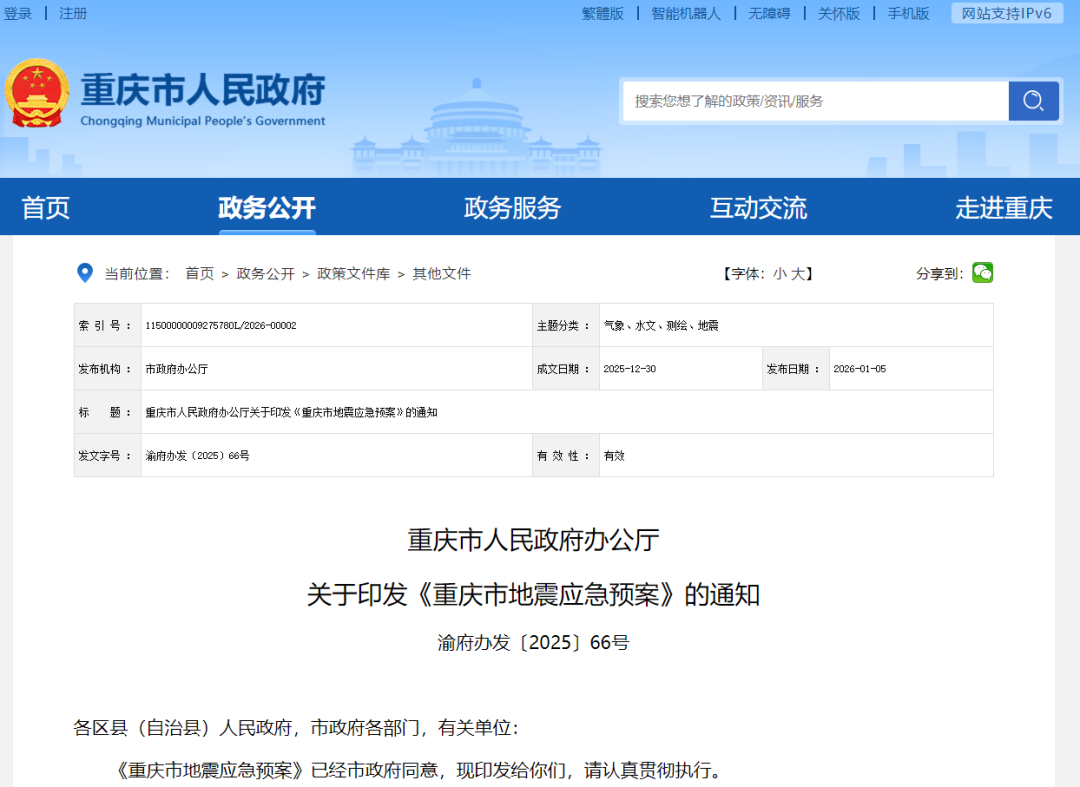Switch to 繁體版 traditional Chinese version
This screenshot has width=1080, height=787.
click(602, 13)
